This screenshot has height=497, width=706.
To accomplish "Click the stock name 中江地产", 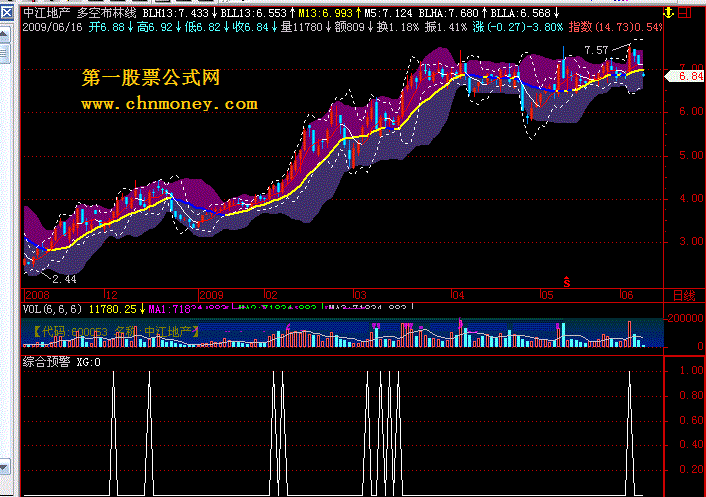I will (46, 13).
